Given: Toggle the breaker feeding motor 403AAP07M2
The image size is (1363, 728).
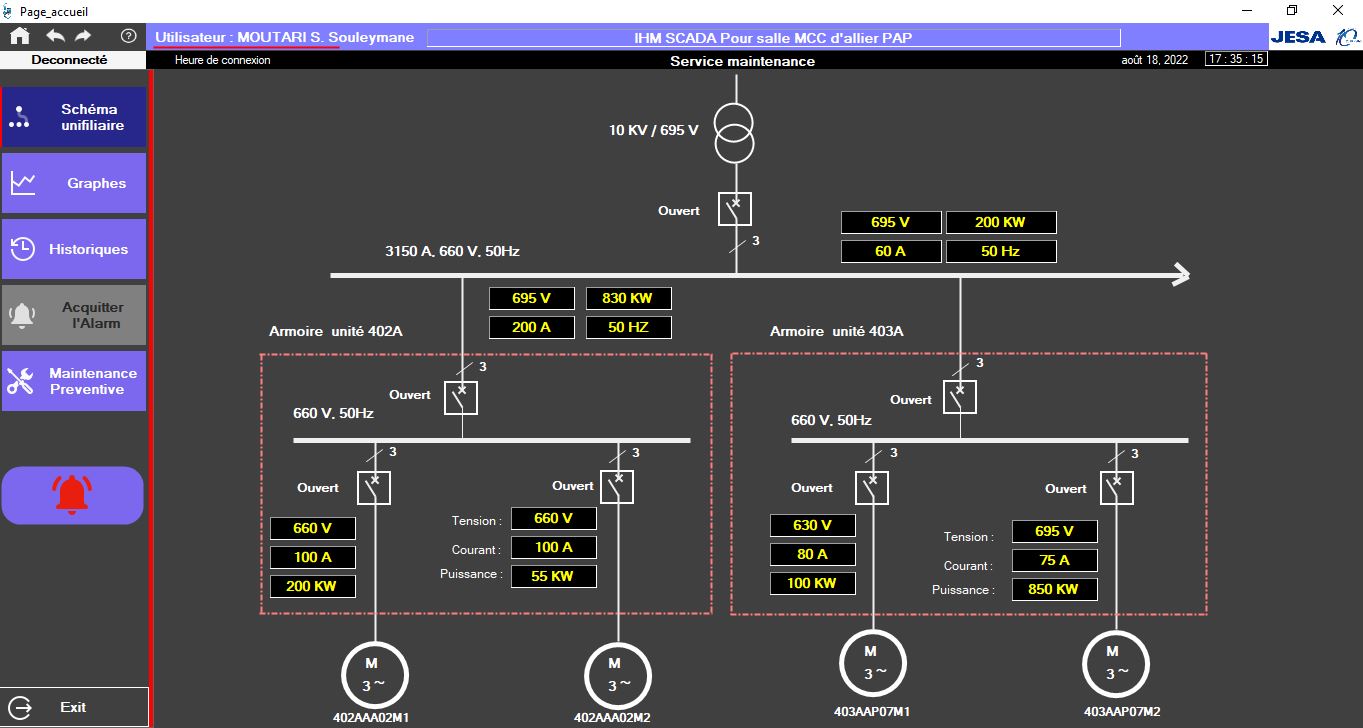Looking at the screenshot, I should tap(1116, 488).
